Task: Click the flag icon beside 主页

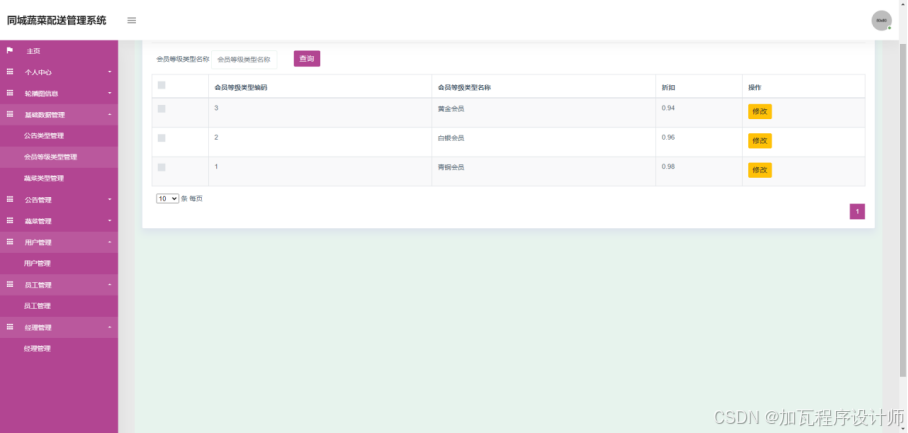Action: [x=10, y=50]
